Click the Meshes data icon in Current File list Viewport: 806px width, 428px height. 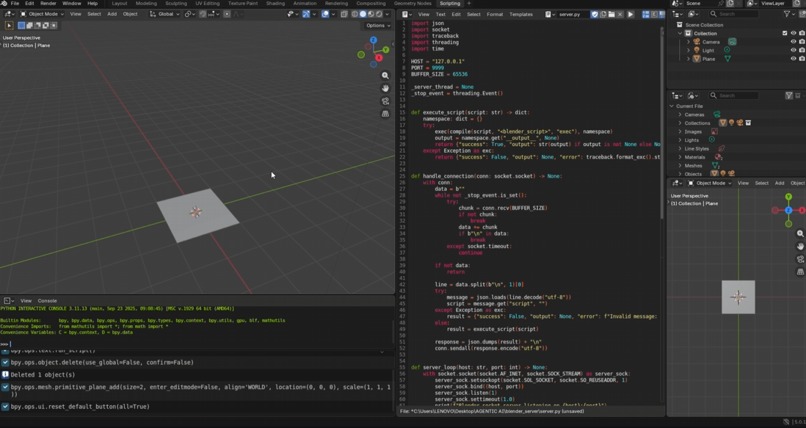click(715, 165)
